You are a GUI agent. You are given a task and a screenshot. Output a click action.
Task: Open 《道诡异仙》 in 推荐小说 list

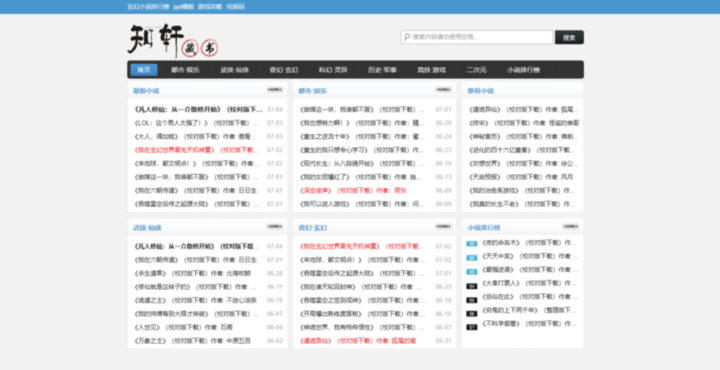tap(523, 110)
